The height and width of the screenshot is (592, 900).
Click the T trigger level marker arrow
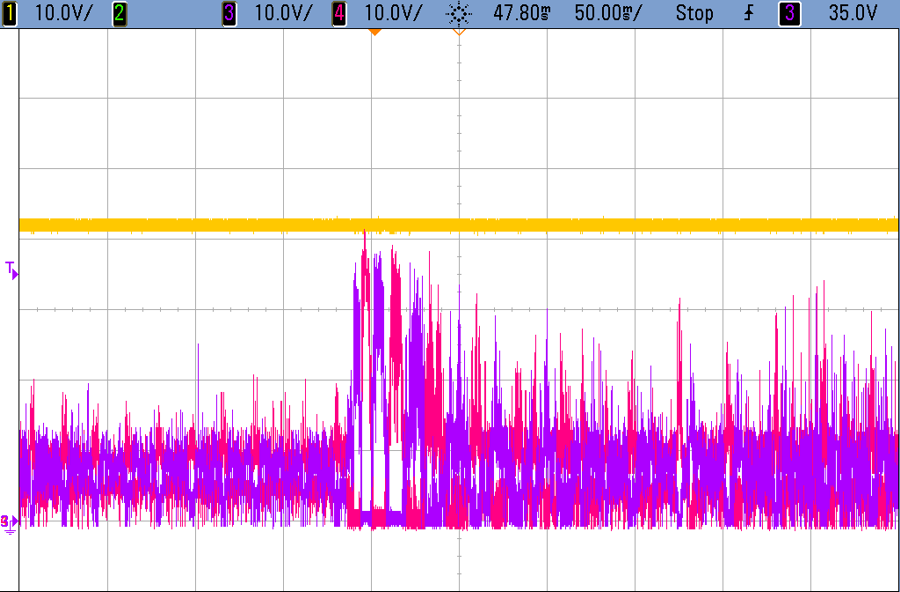point(10,268)
